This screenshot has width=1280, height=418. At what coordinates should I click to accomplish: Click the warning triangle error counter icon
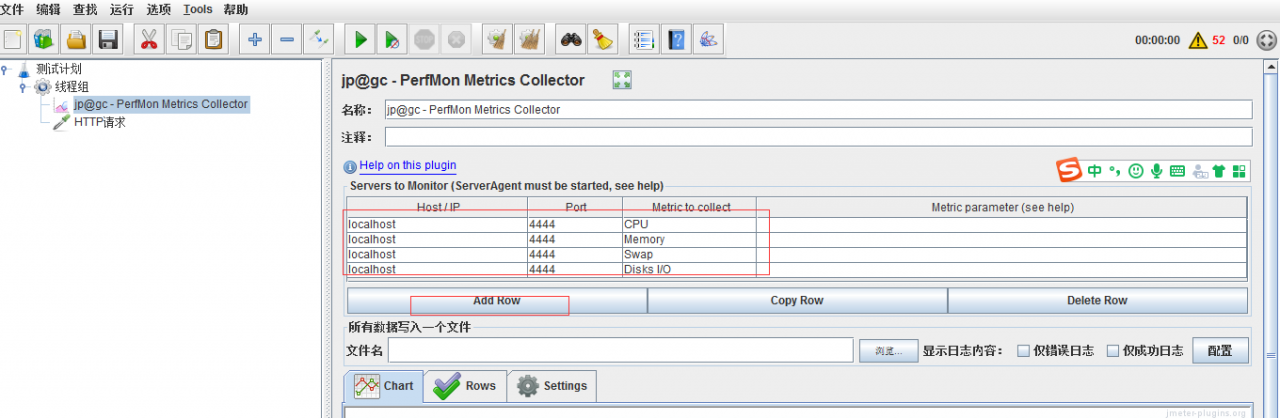click(1197, 40)
